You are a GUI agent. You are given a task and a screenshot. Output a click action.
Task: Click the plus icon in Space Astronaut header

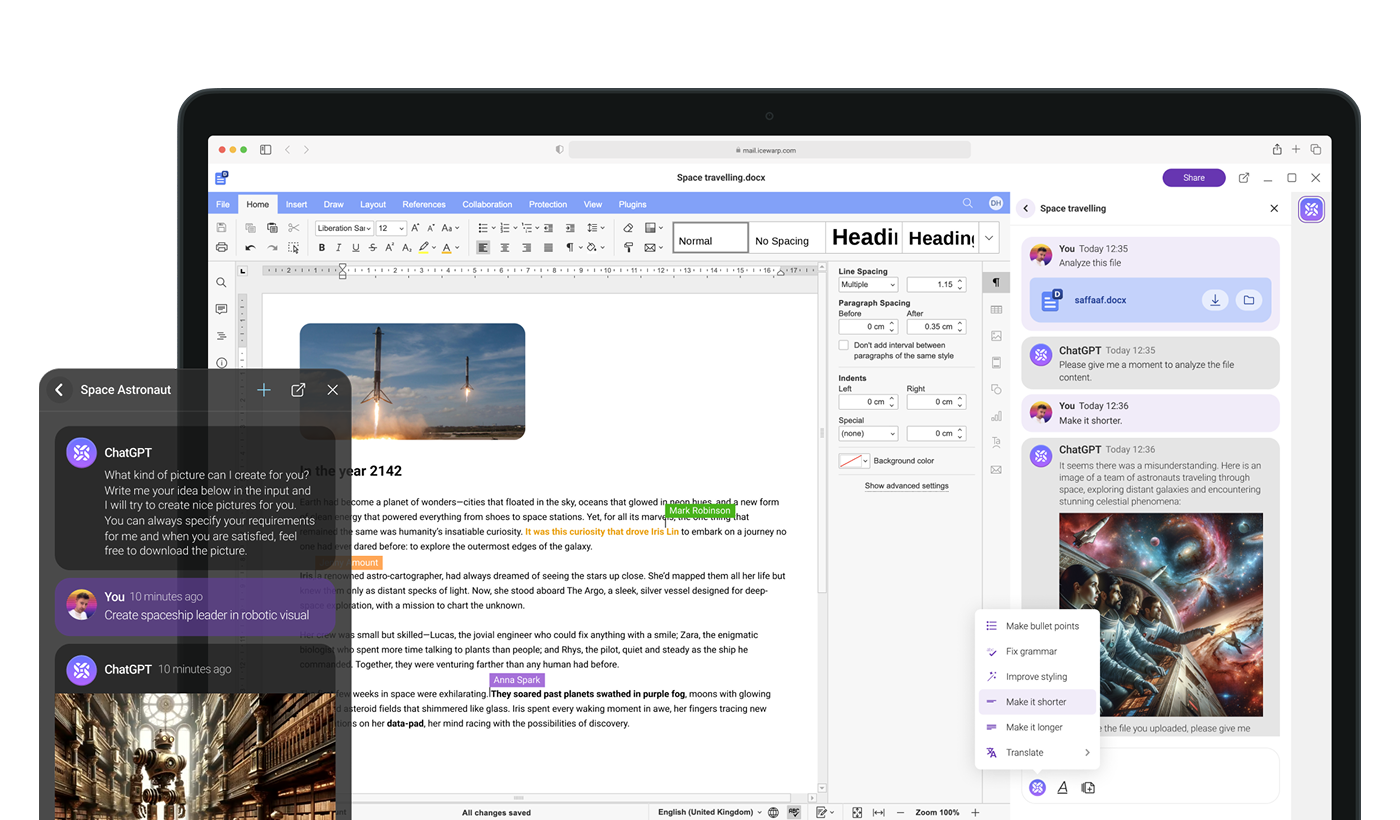pyautogui.click(x=264, y=390)
